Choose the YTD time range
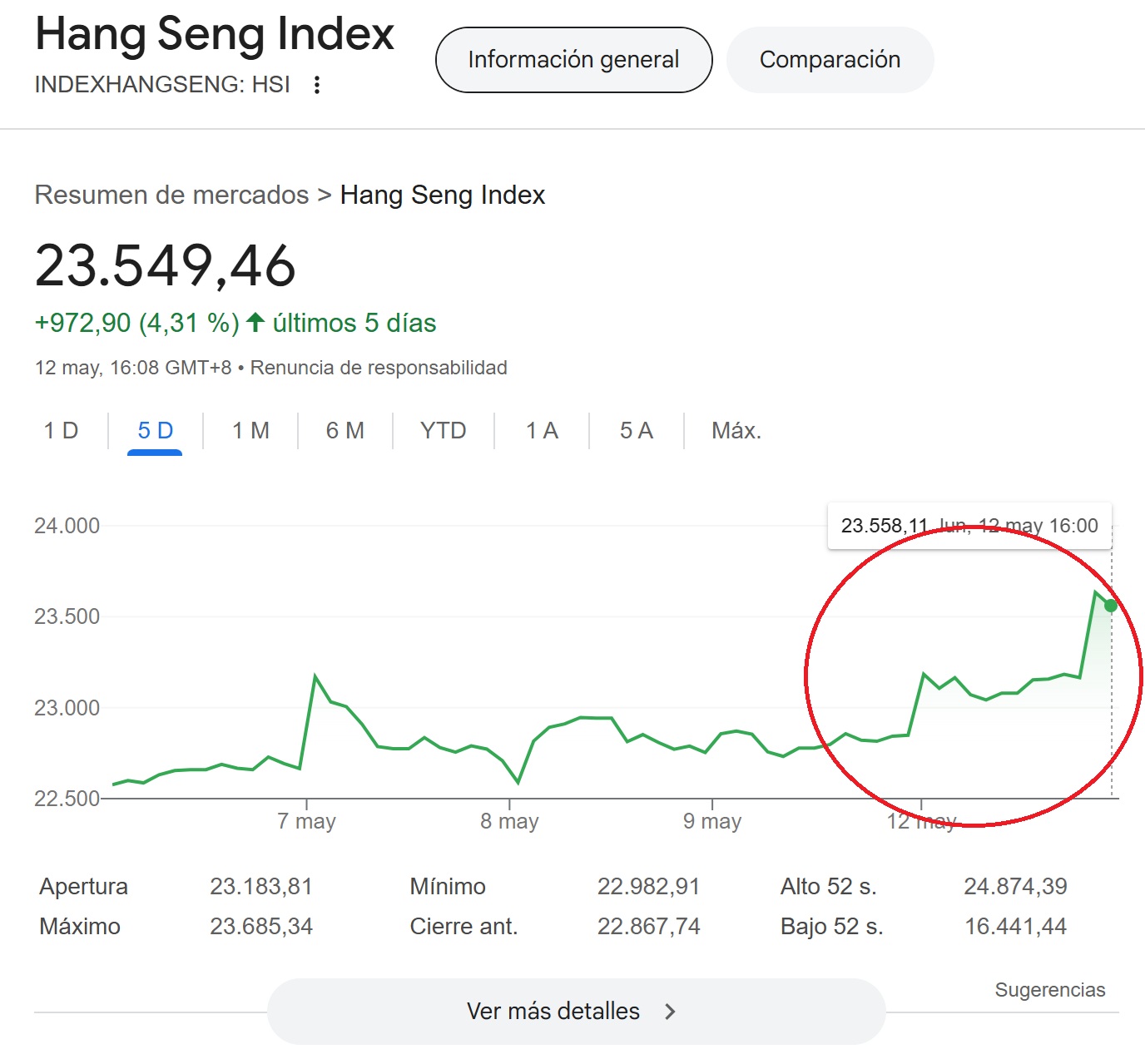This screenshot has height=1064, width=1145. 443,431
